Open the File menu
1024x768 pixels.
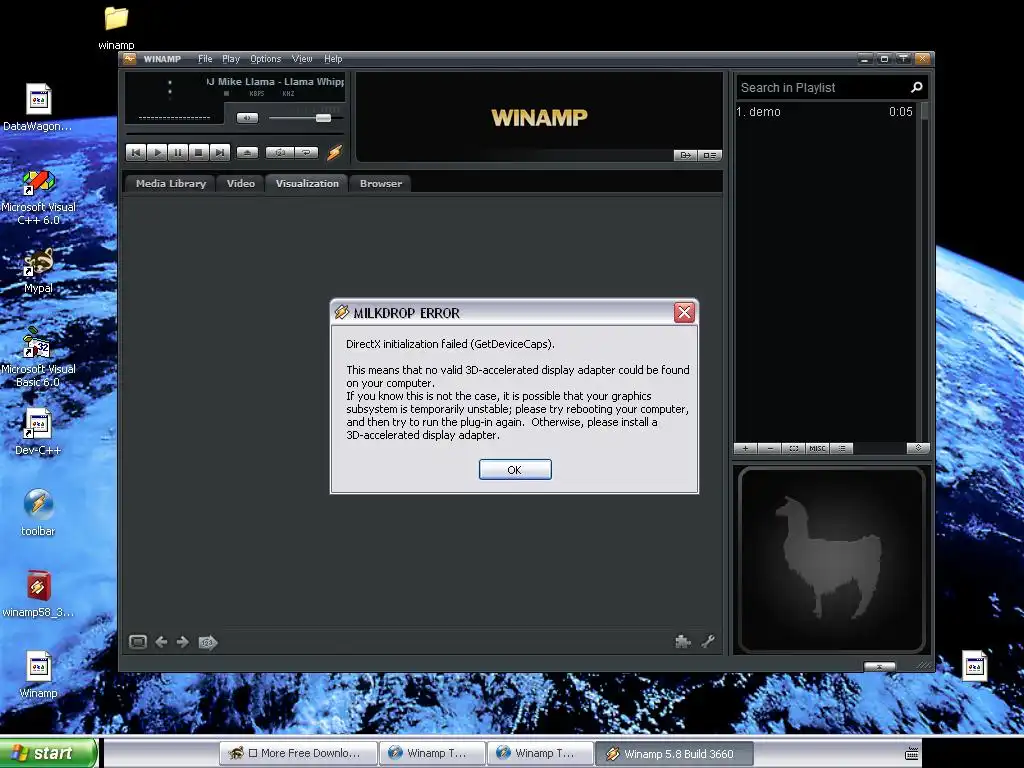click(x=205, y=59)
